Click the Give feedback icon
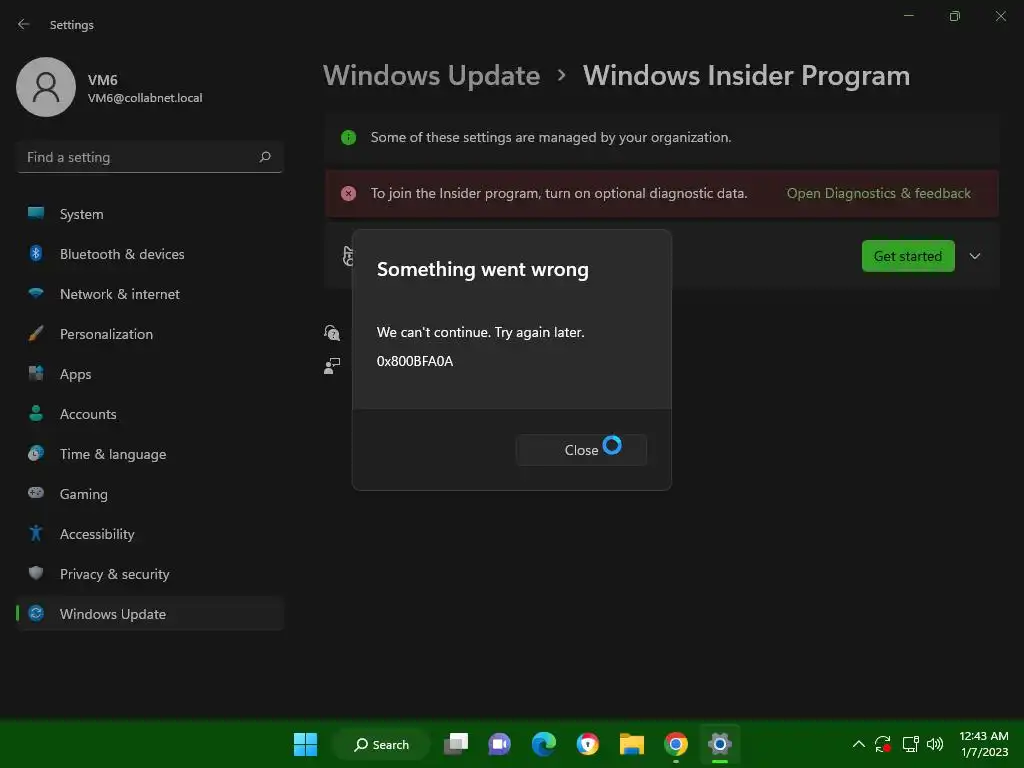Screen dimensions: 1024x768 click(332, 366)
